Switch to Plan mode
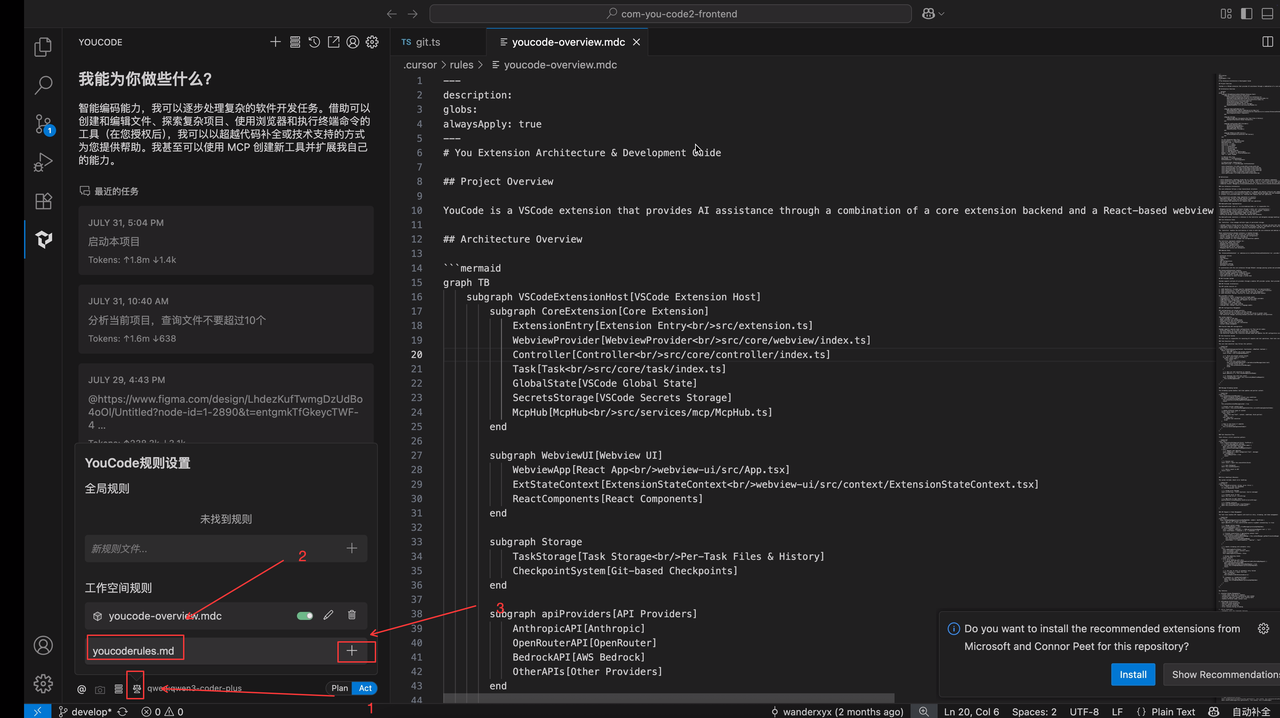 (340, 688)
